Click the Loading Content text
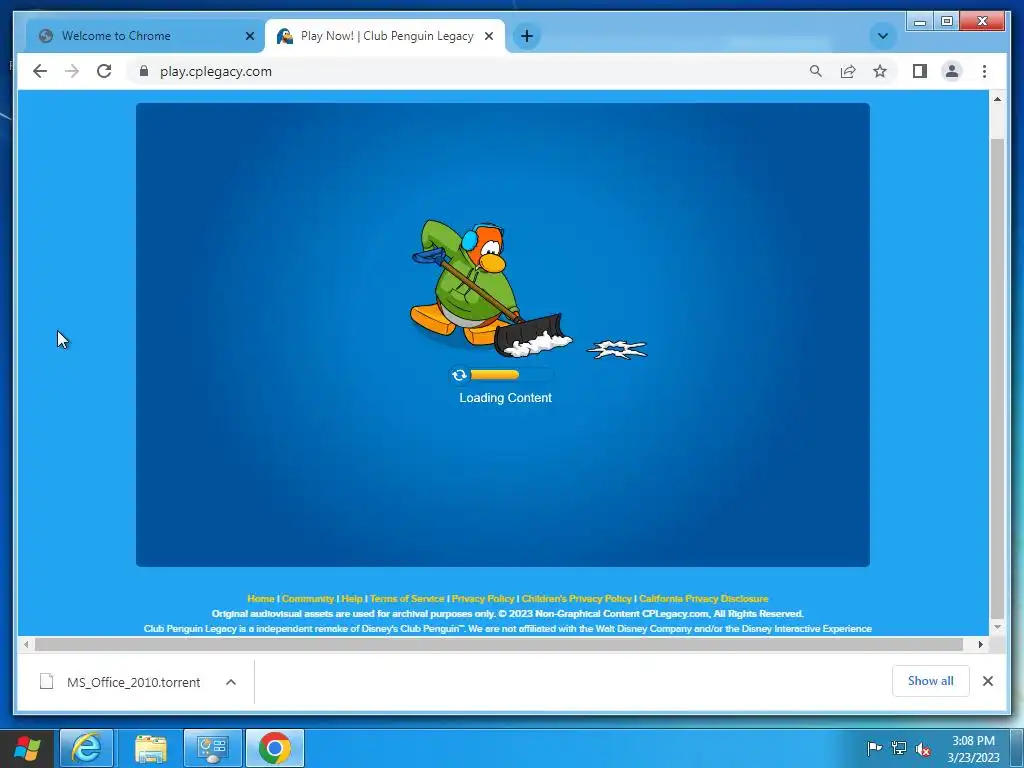 coord(505,398)
